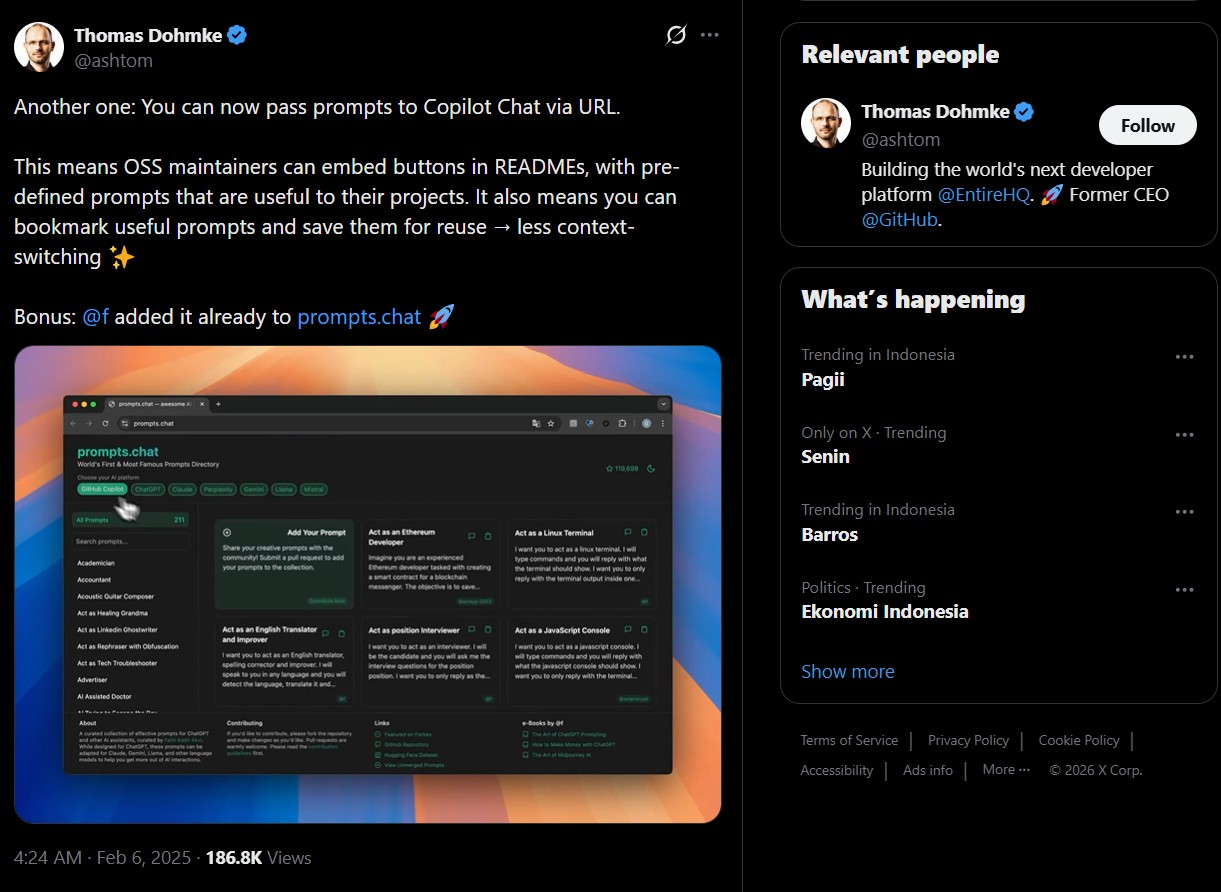Follow Thomas Dohmke

point(1147,125)
